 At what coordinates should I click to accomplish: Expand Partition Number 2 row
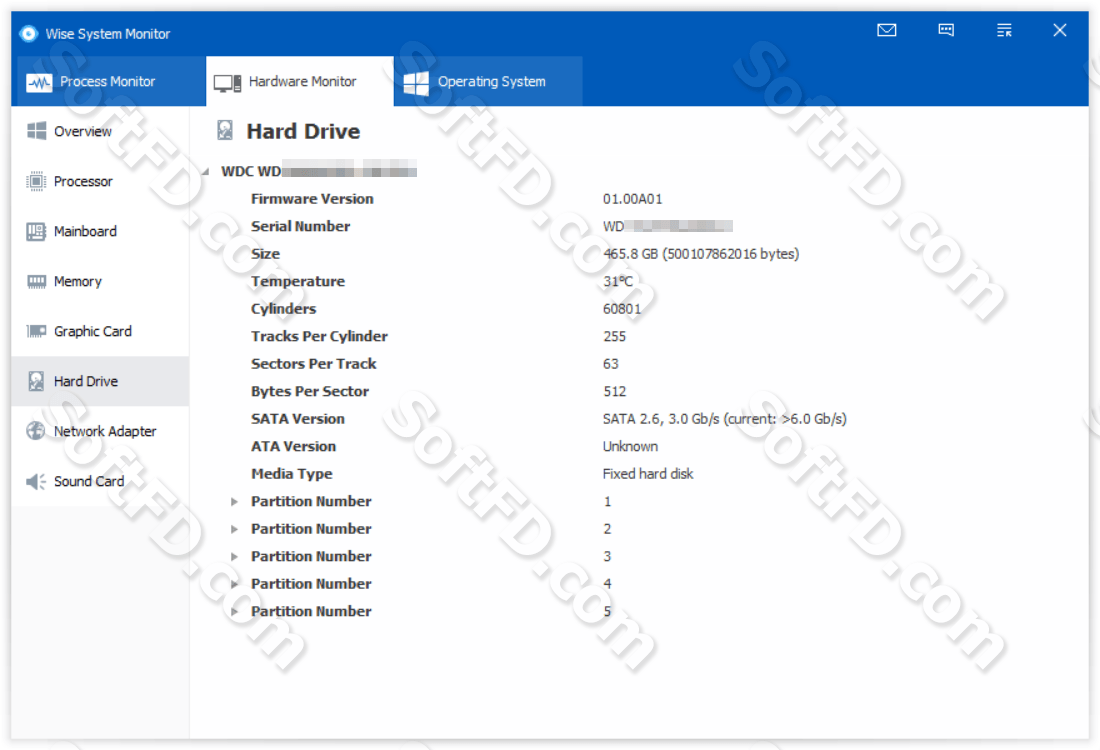pos(234,529)
